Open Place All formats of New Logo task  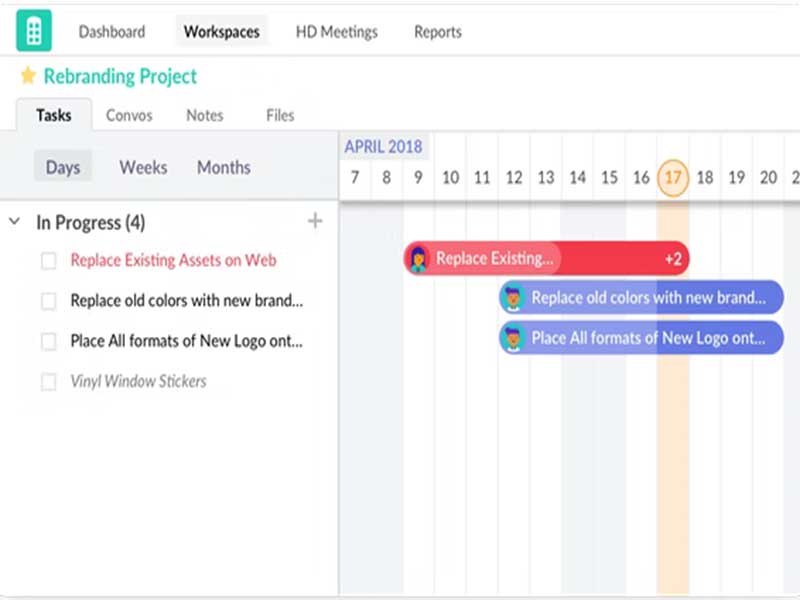pos(187,341)
